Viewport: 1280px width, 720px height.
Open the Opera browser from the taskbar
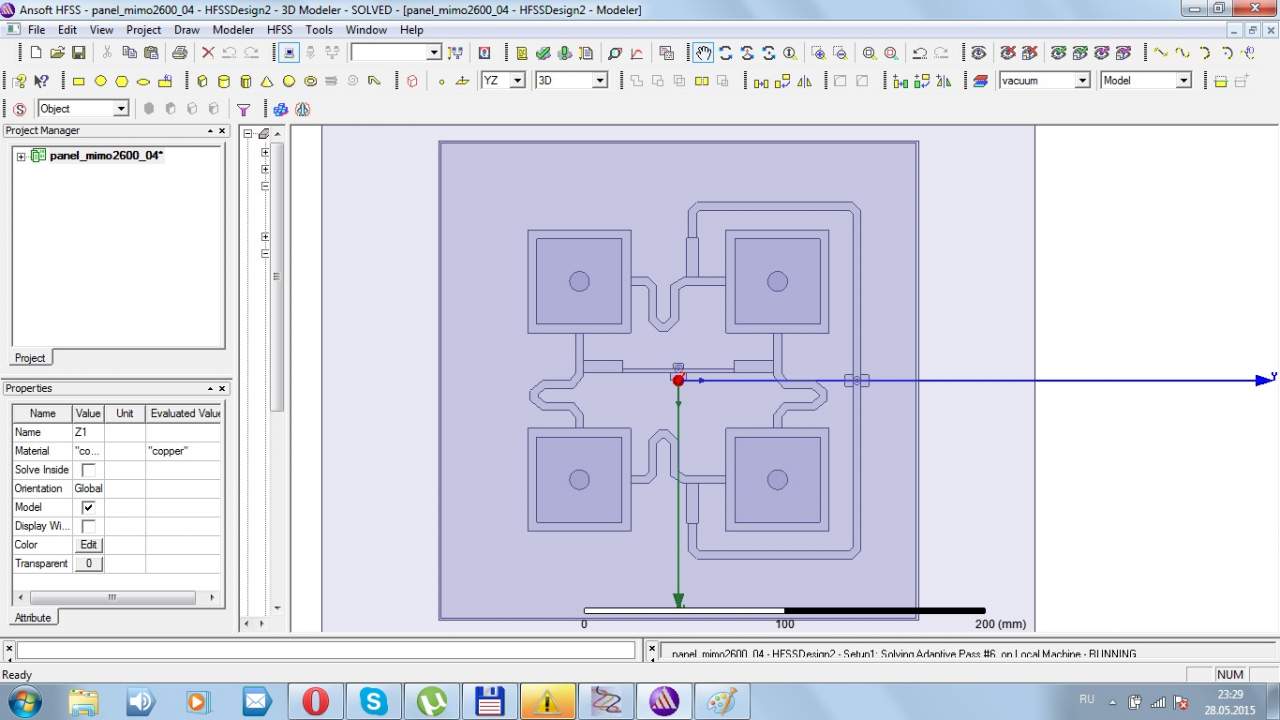315,701
